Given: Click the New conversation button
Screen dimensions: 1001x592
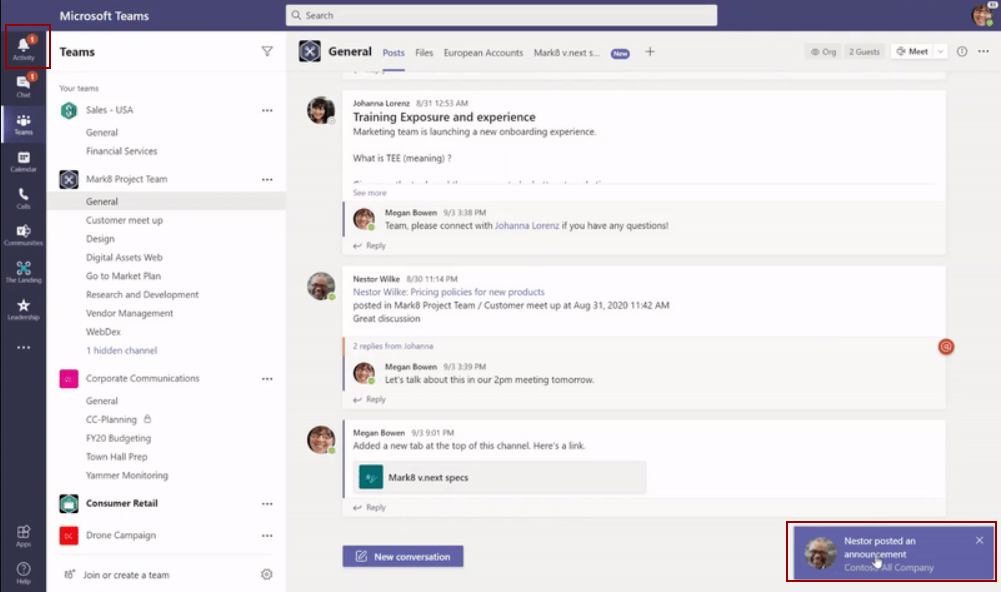Looking at the screenshot, I should (402, 557).
